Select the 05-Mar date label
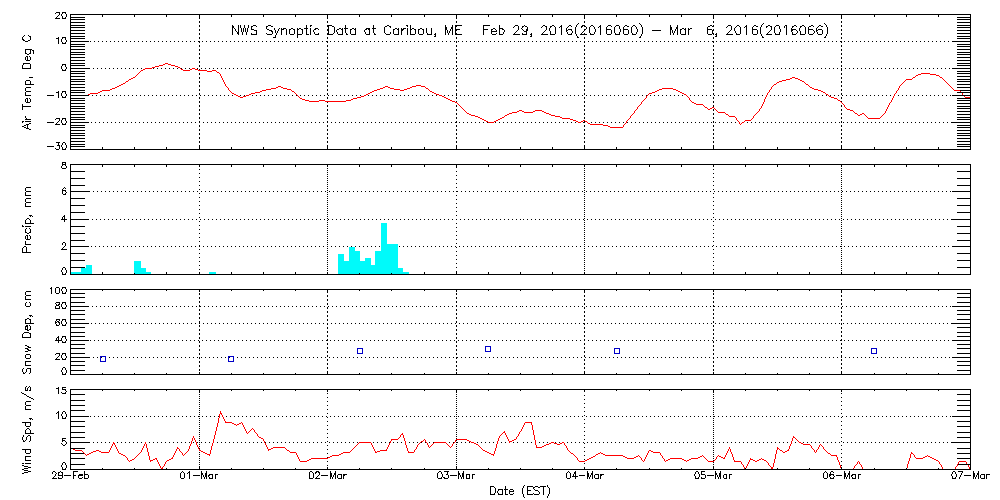Image resolution: width=1000 pixels, height=500 pixels. (714, 478)
